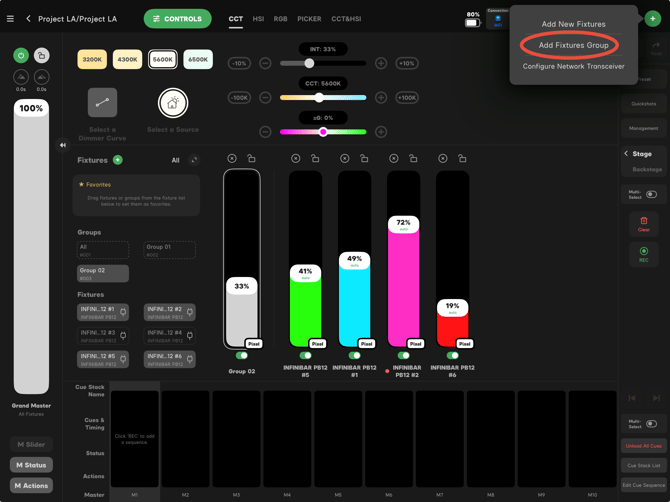Add fixture with green plus beside Fixtures
This screenshot has height=502, width=670.
tap(118, 160)
